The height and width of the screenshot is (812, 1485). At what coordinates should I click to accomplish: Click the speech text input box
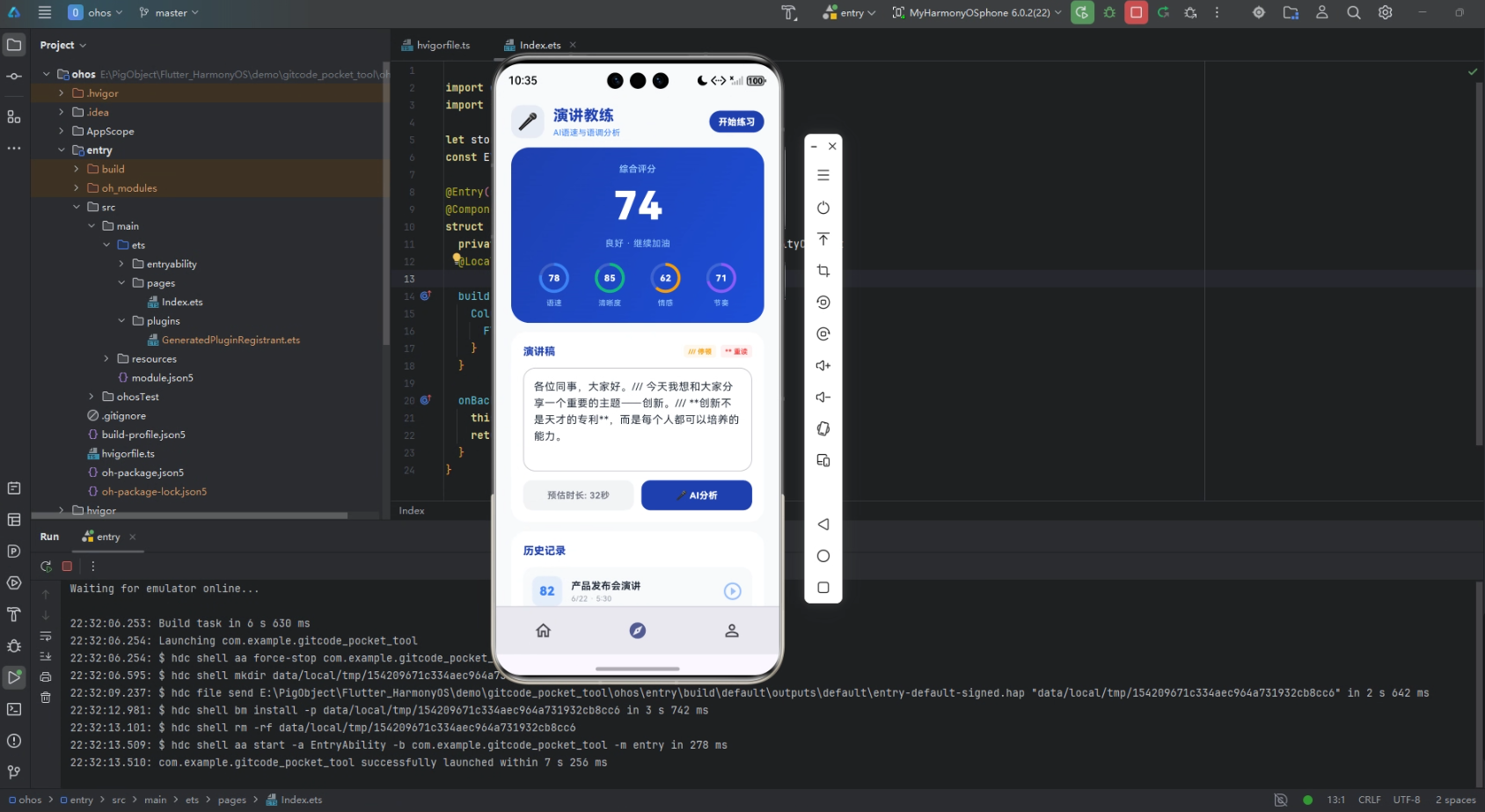point(638,420)
